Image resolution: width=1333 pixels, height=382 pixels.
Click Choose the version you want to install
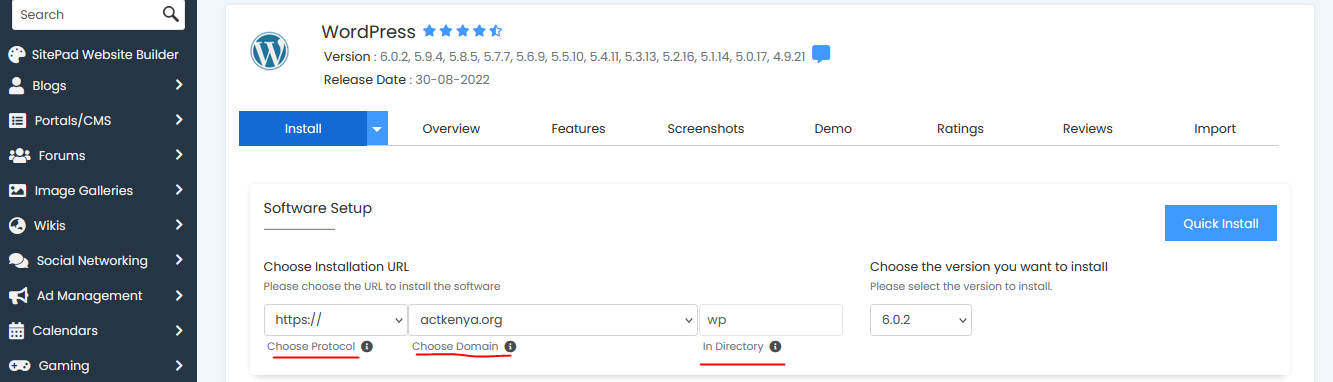tap(989, 267)
